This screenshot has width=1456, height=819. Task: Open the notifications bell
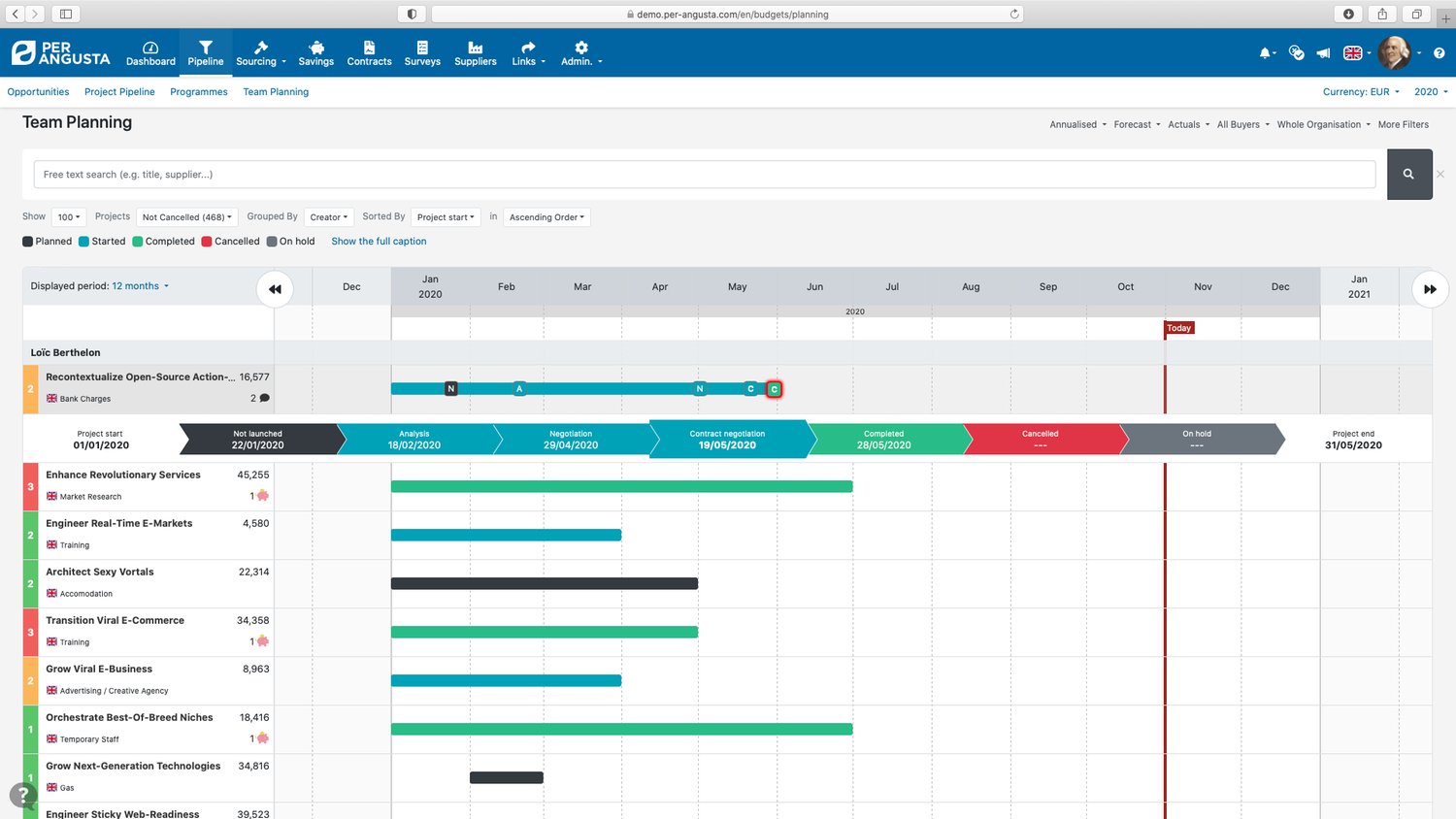click(x=1264, y=53)
